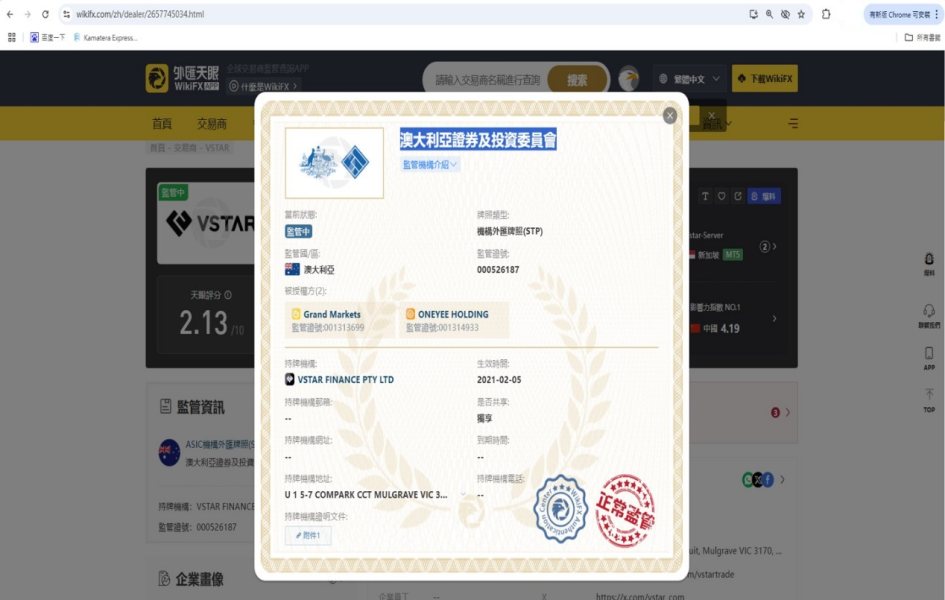Open the 附件1 attachment document
Image resolution: width=945 pixels, height=600 pixels.
click(308, 535)
